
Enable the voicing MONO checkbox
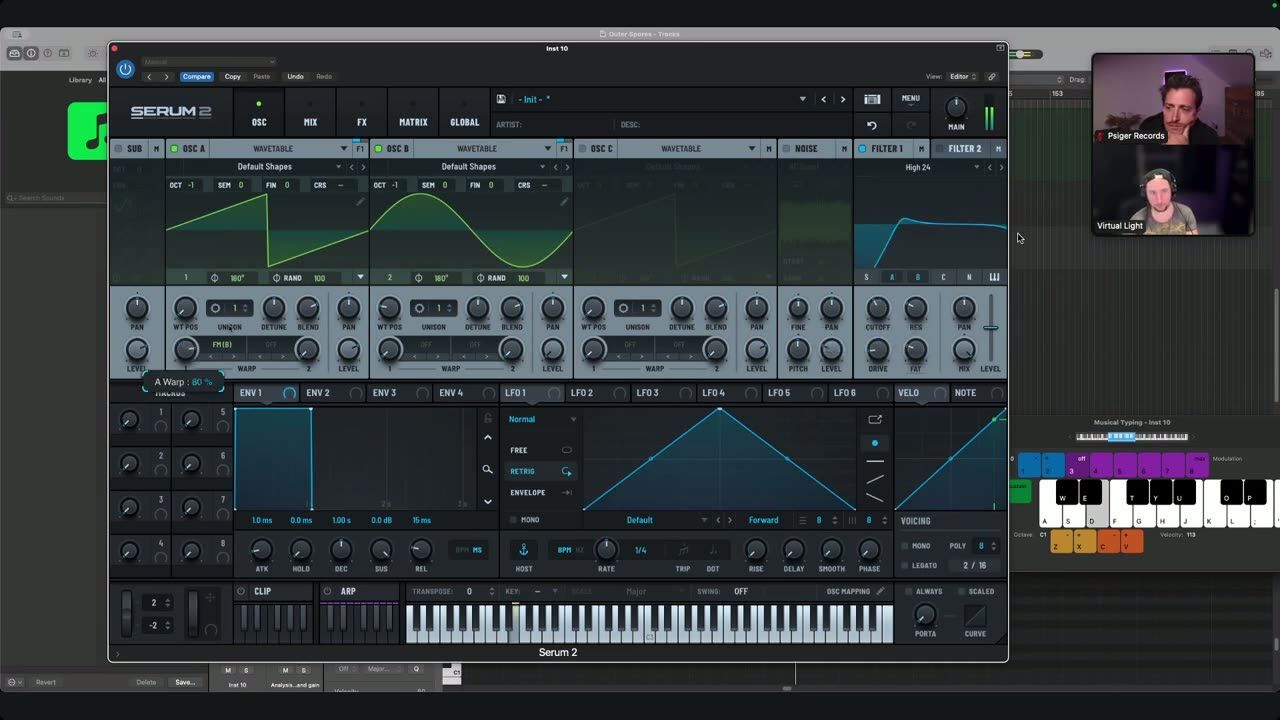point(905,546)
